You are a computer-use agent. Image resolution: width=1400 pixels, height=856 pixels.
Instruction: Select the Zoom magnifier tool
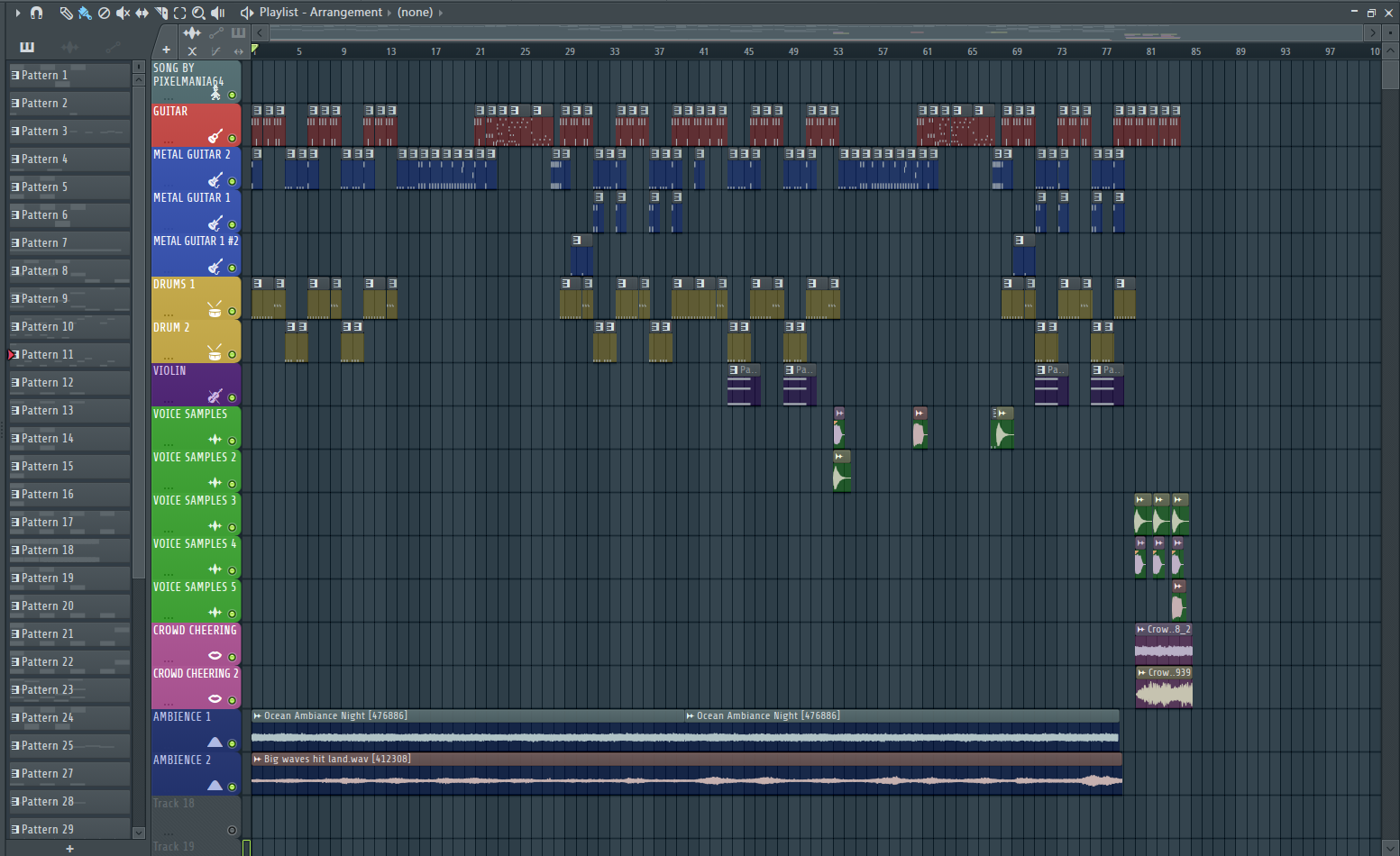198,13
